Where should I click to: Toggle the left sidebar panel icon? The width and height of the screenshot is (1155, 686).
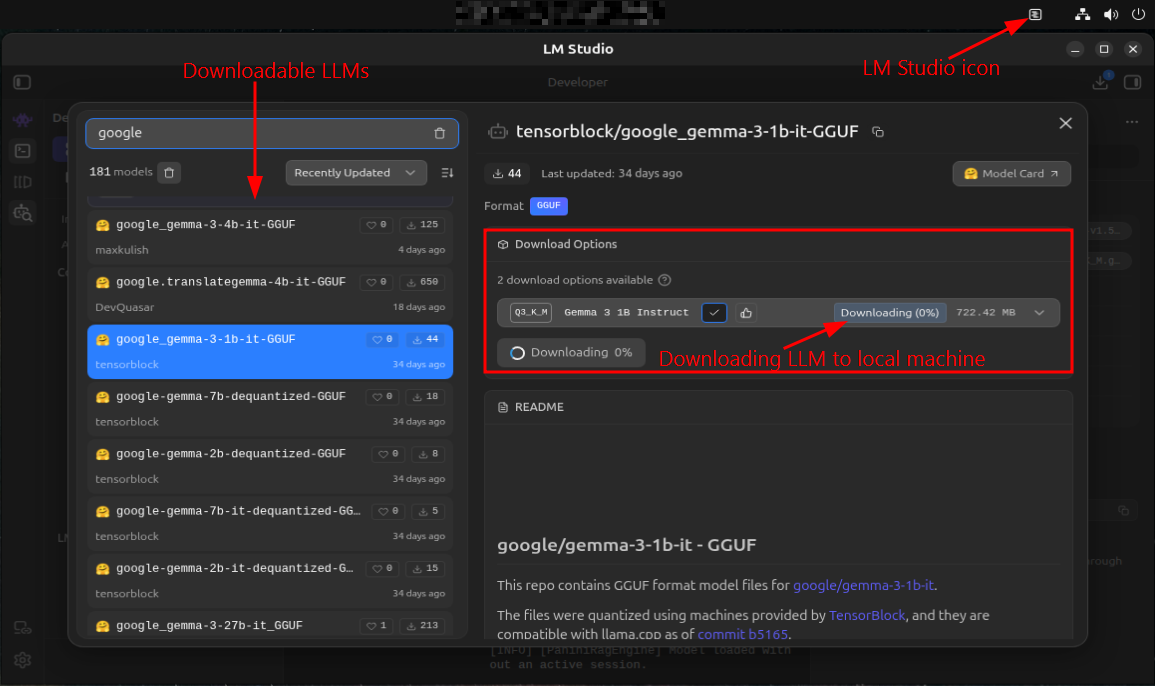tap(22, 82)
